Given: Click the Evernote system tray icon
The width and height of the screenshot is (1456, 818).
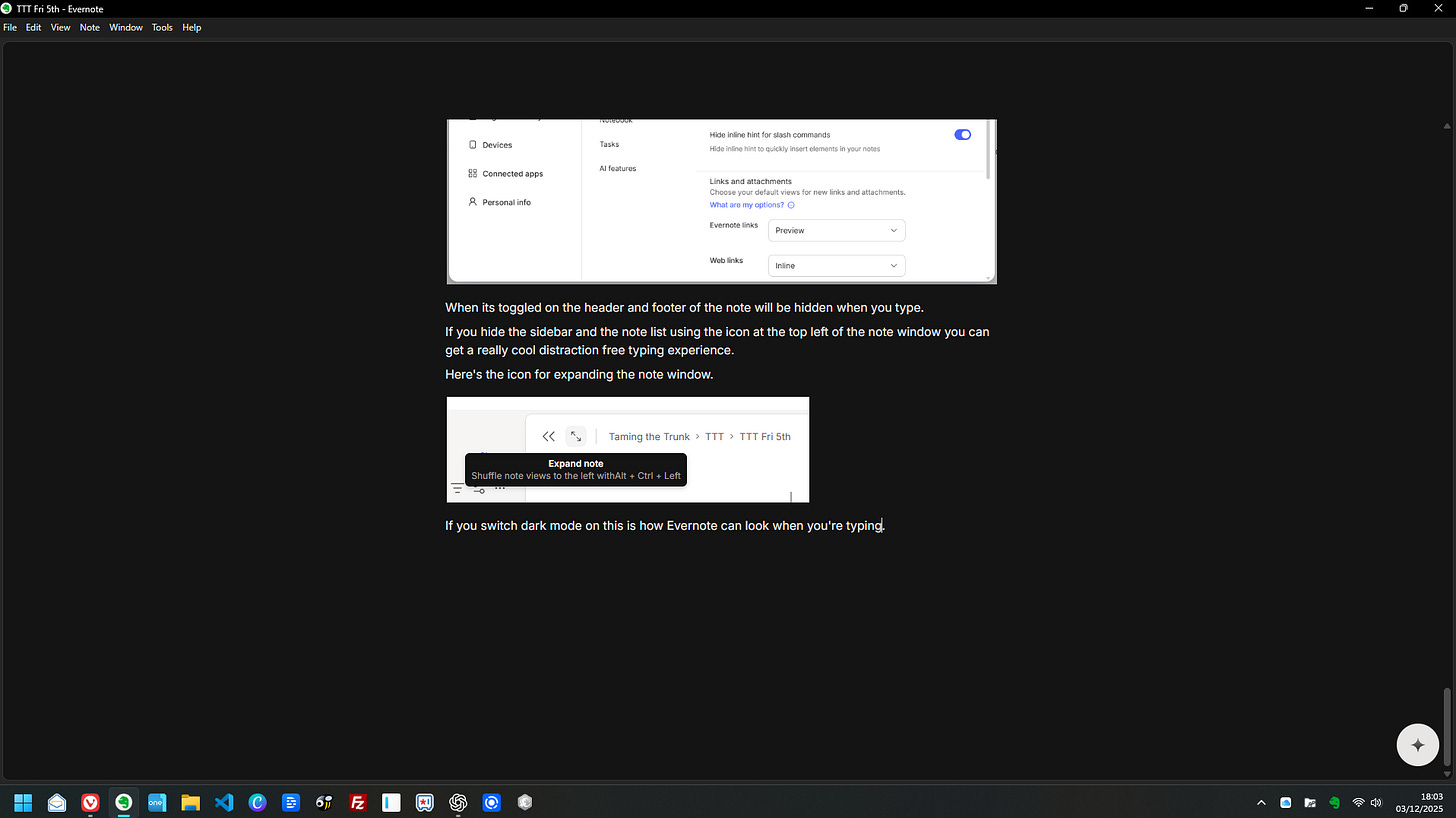Looking at the screenshot, I should click(x=1334, y=802).
